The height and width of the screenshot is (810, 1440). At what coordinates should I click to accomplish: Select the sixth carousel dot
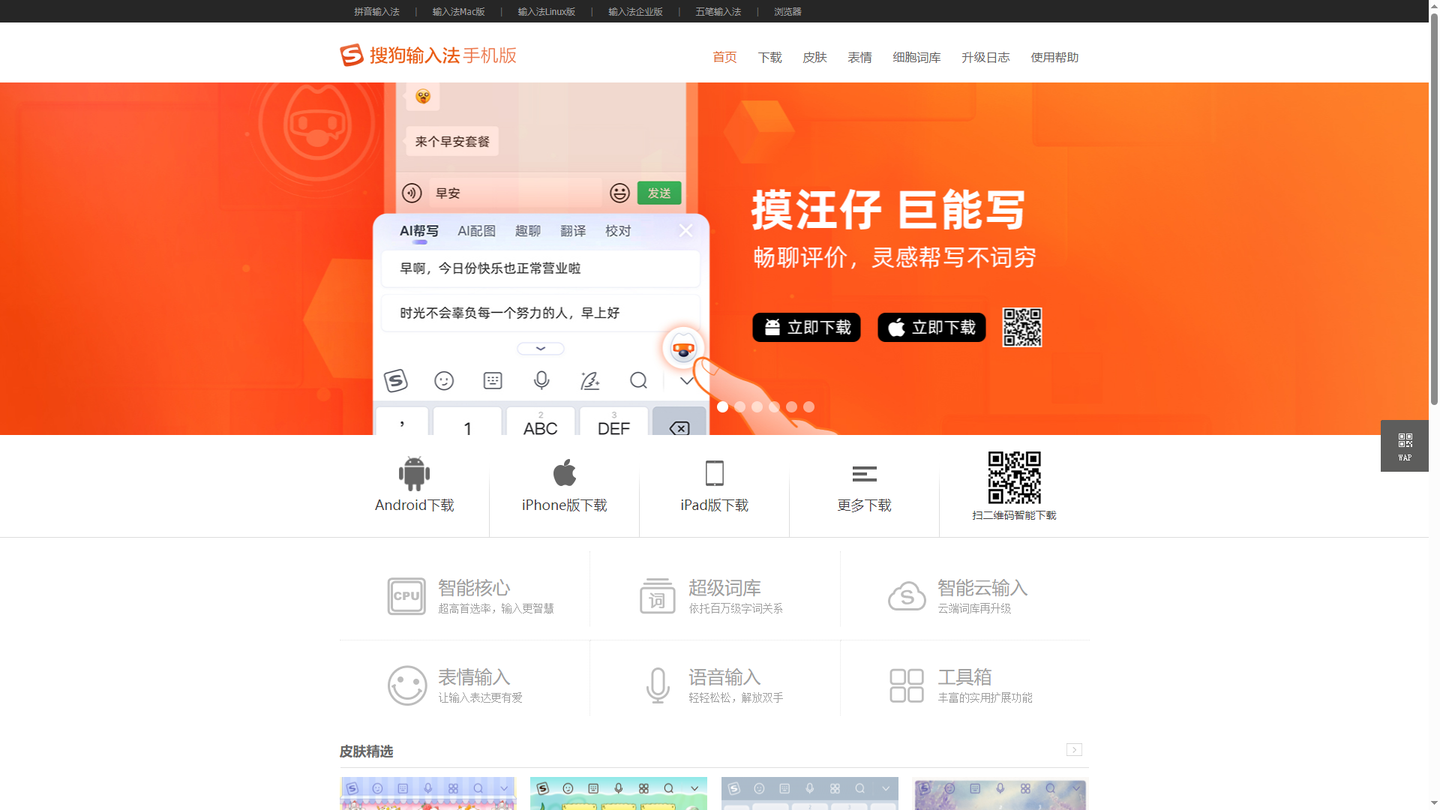tap(809, 407)
